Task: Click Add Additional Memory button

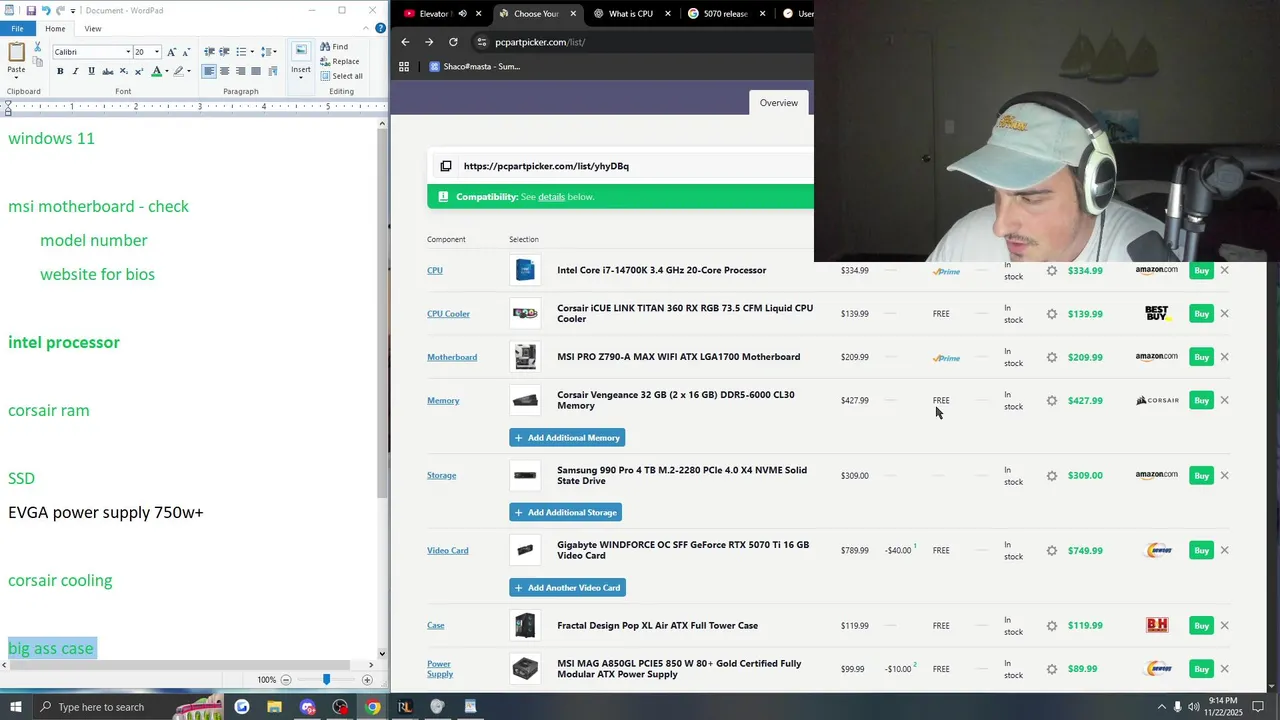Action: click(567, 438)
